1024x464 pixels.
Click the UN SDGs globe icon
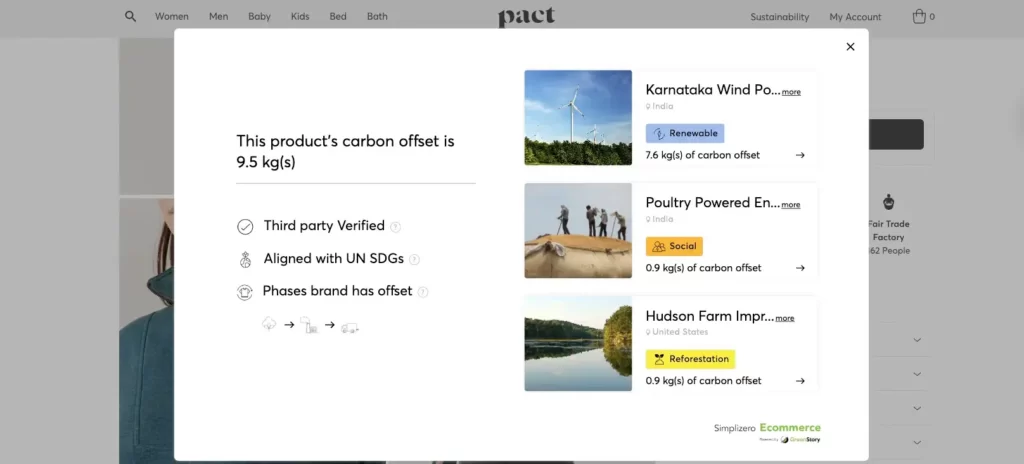[x=245, y=259]
